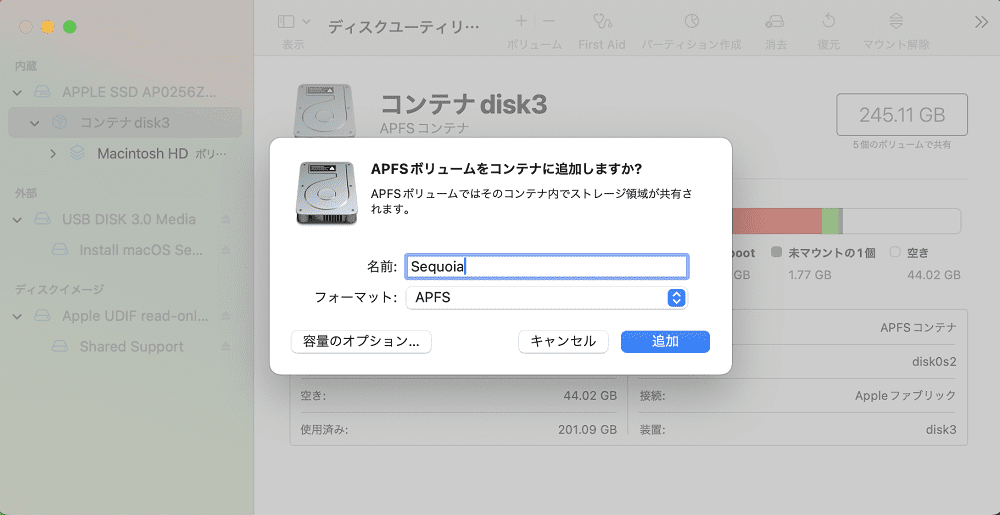The image size is (1000, 515).
Task: Click the ディスクユーティリ... window title
Action: point(402,27)
